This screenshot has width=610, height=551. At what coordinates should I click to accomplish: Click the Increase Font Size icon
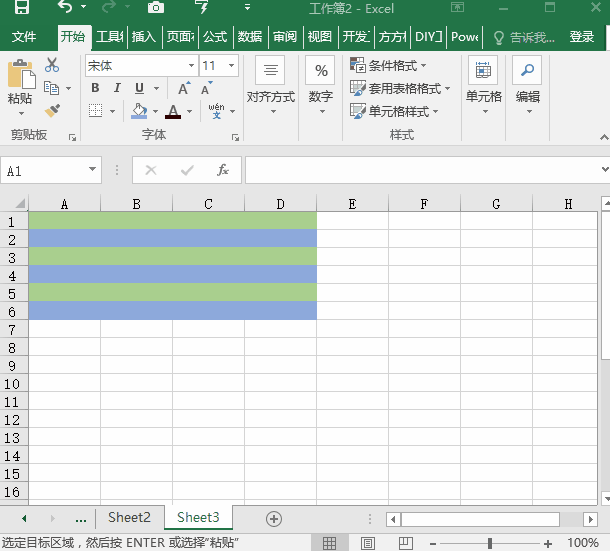click(x=184, y=88)
